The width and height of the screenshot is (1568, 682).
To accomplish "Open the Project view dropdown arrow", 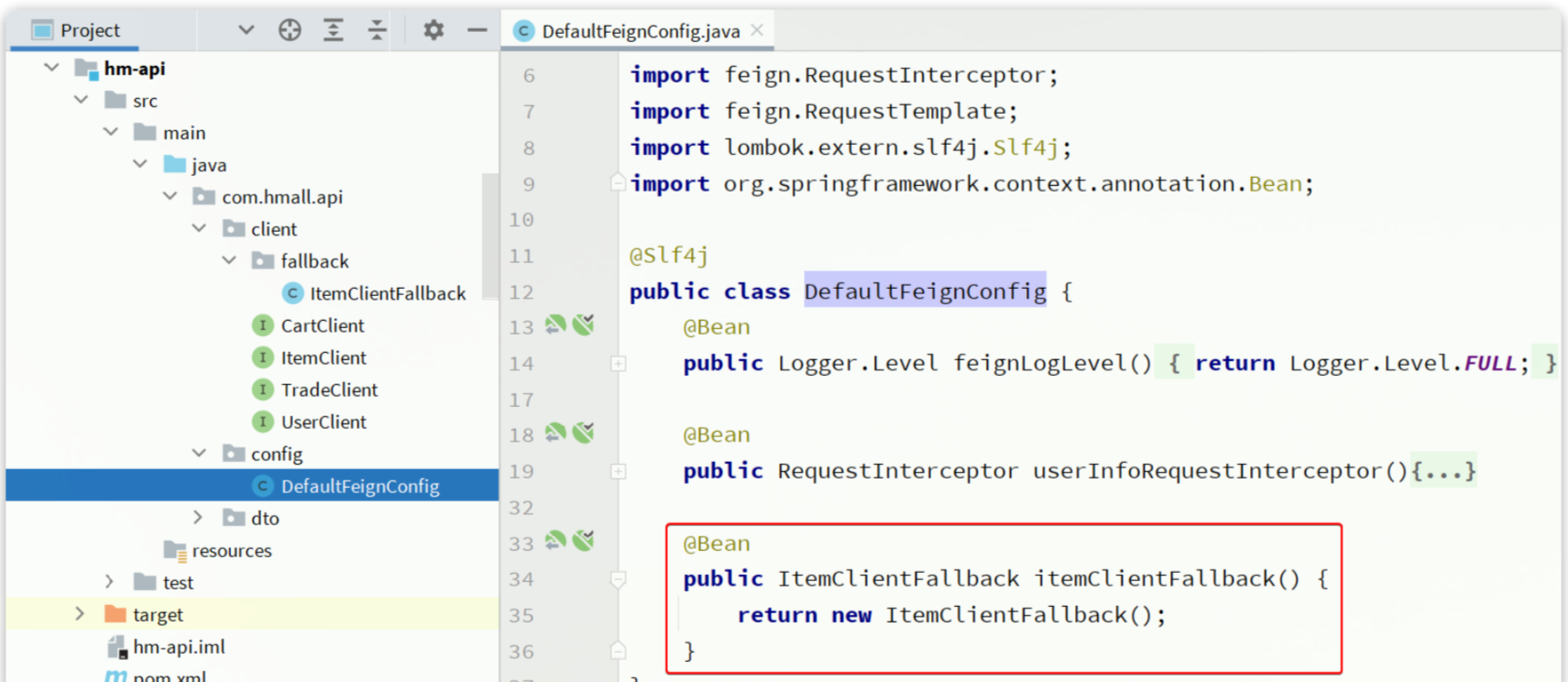I will coord(246,30).
